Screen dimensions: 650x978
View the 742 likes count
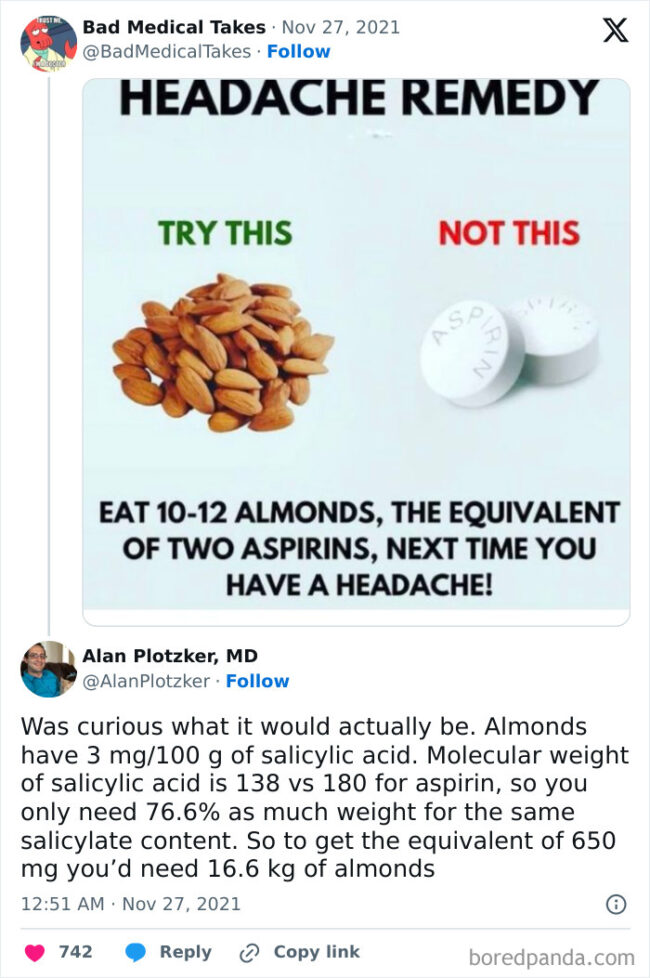pos(76,952)
